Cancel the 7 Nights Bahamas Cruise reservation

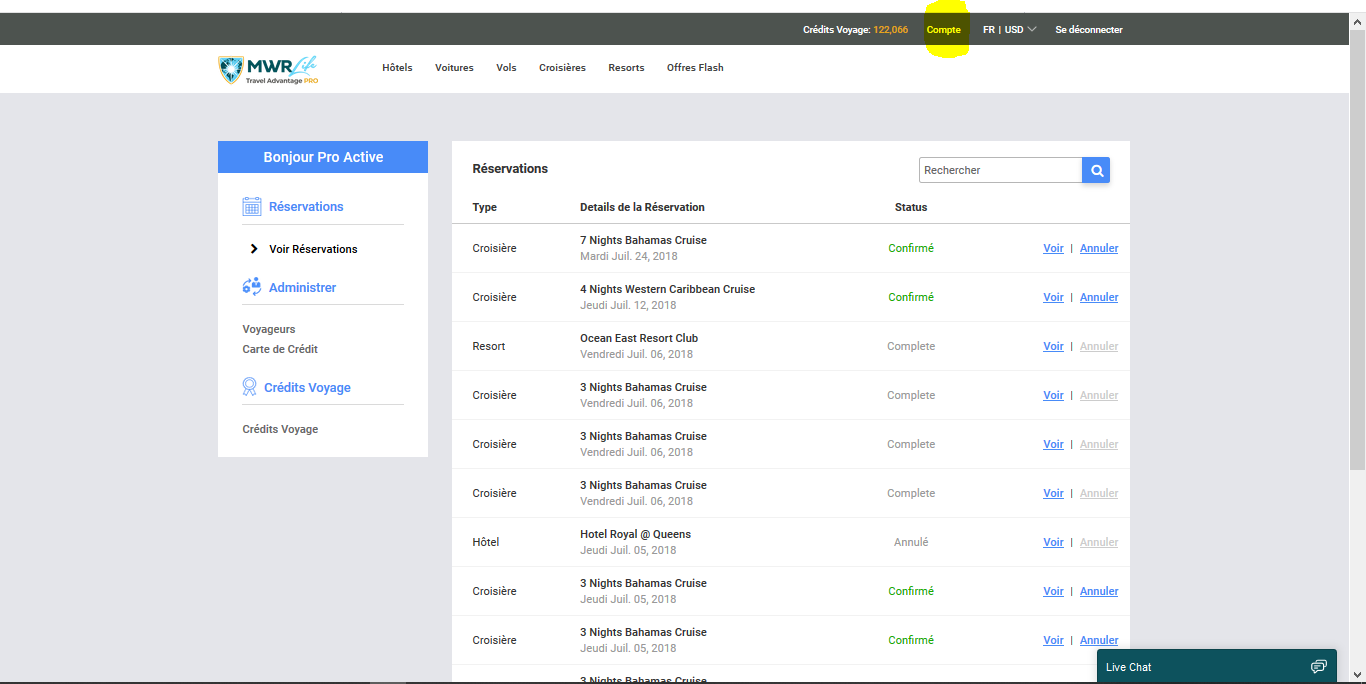click(1099, 248)
